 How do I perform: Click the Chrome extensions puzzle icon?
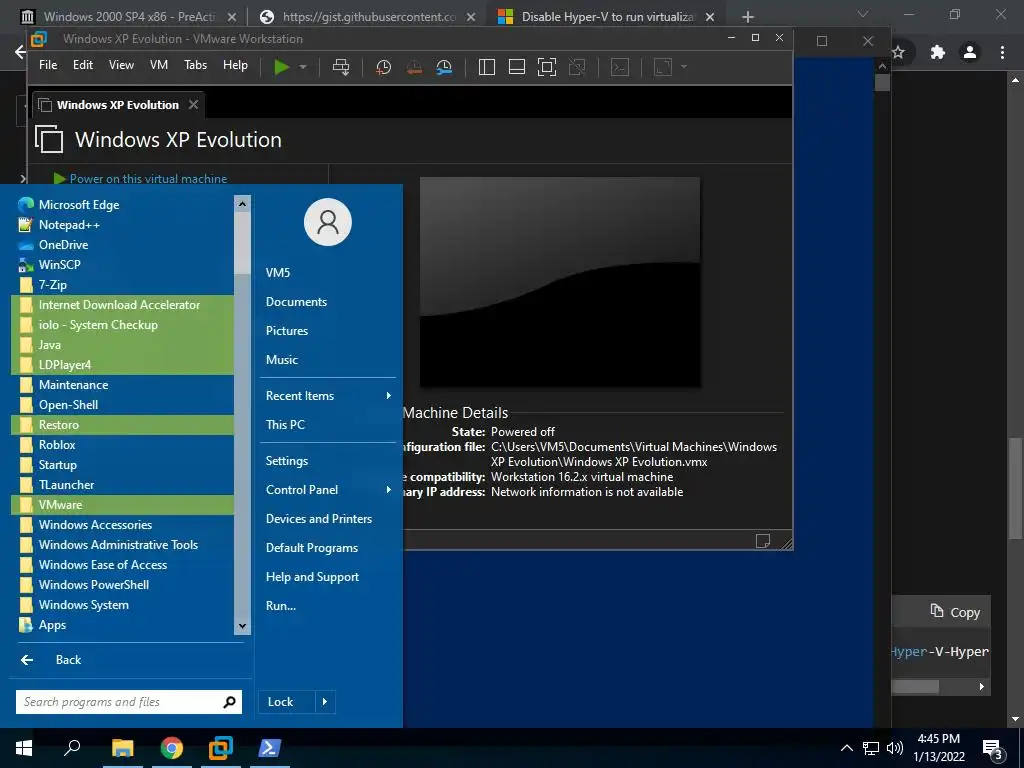point(938,52)
